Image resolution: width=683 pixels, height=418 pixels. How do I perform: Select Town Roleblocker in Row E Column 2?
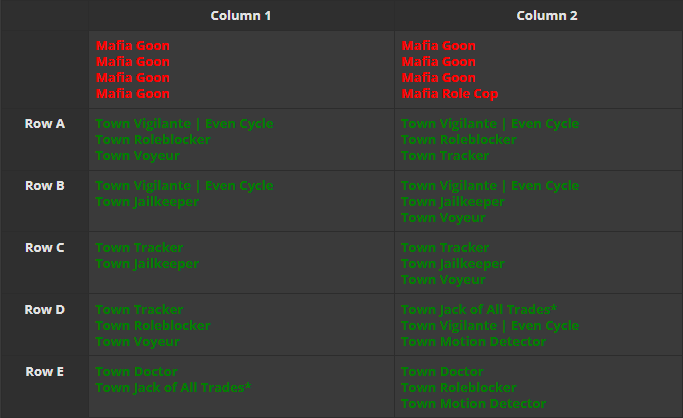[459, 388]
